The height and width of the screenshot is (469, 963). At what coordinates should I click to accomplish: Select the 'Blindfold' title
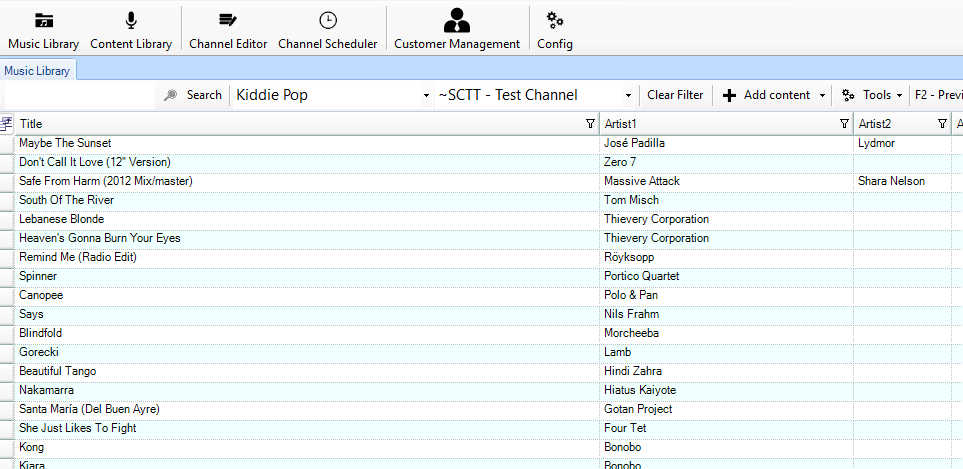(41, 333)
